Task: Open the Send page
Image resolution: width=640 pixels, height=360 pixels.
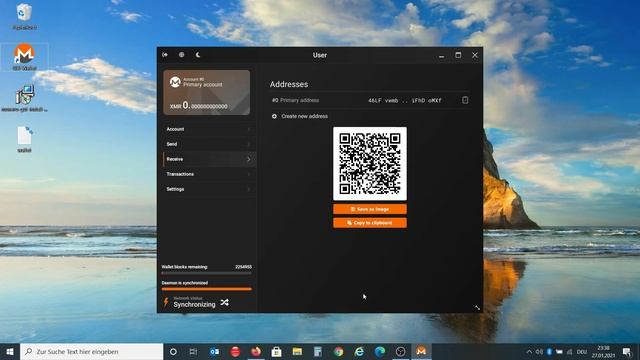Action: 209,144
